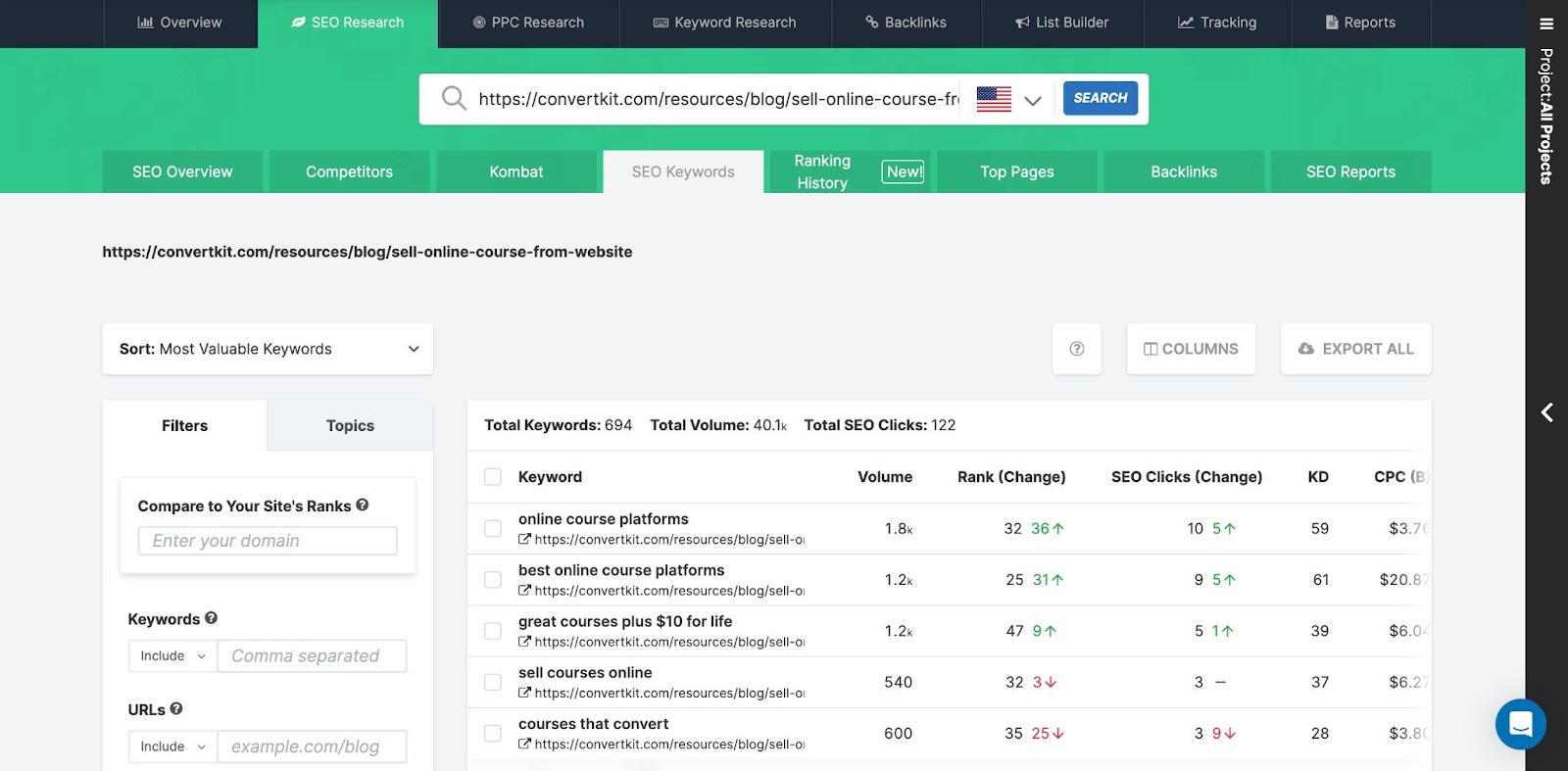
Task: Sort by the SEO Clicks (Change) header
Action: (x=1187, y=476)
